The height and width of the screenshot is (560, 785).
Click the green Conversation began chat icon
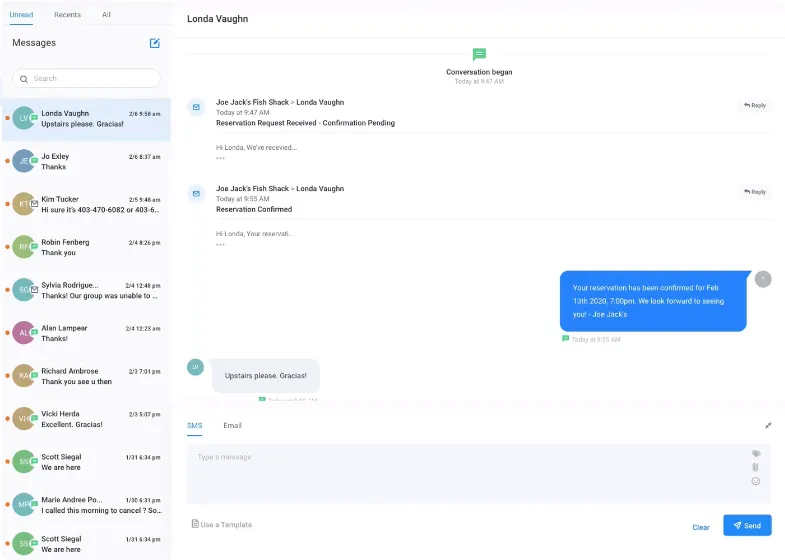tap(479, 54)
